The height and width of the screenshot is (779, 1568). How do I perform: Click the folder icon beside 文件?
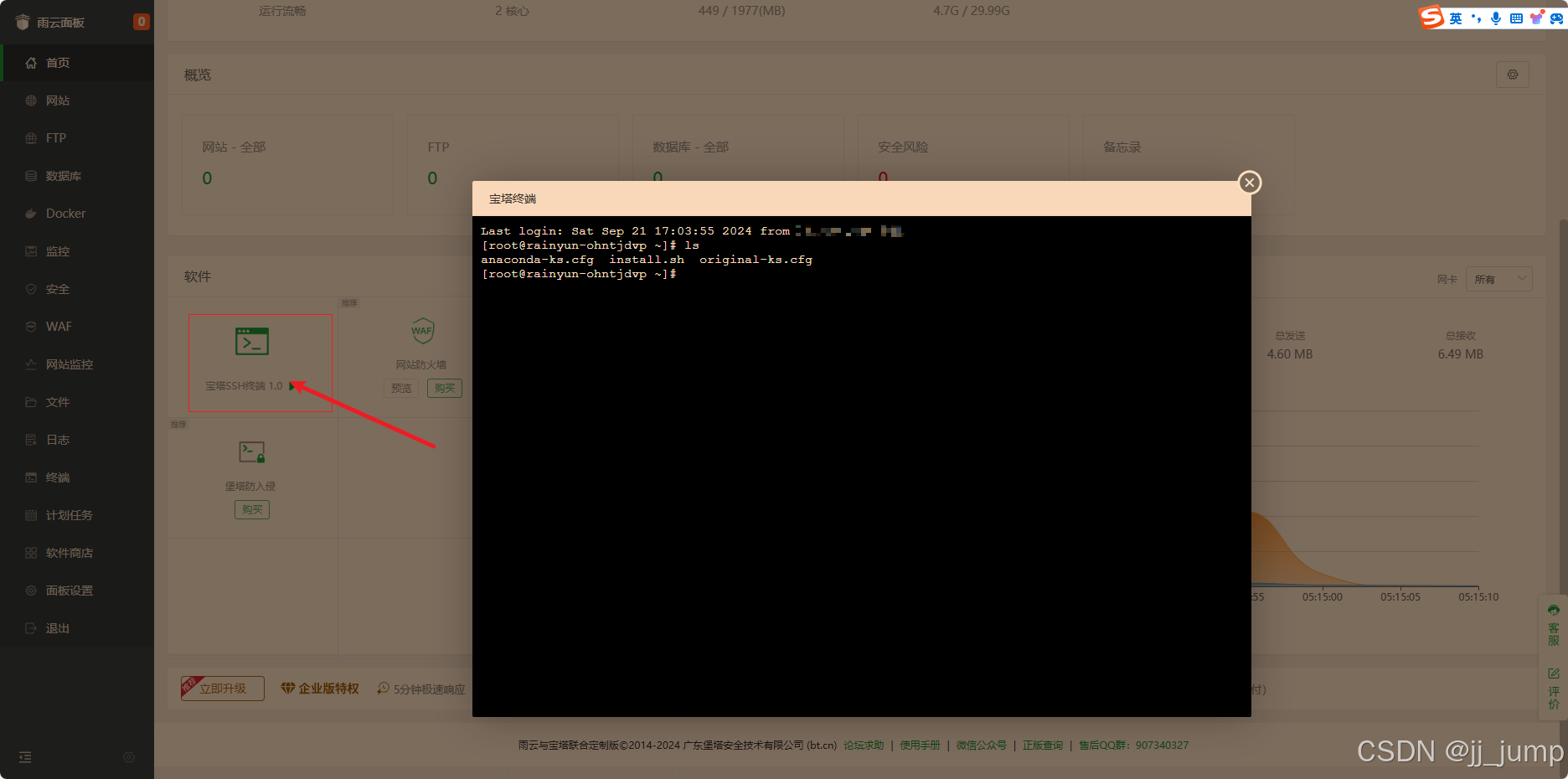point(31,402)
